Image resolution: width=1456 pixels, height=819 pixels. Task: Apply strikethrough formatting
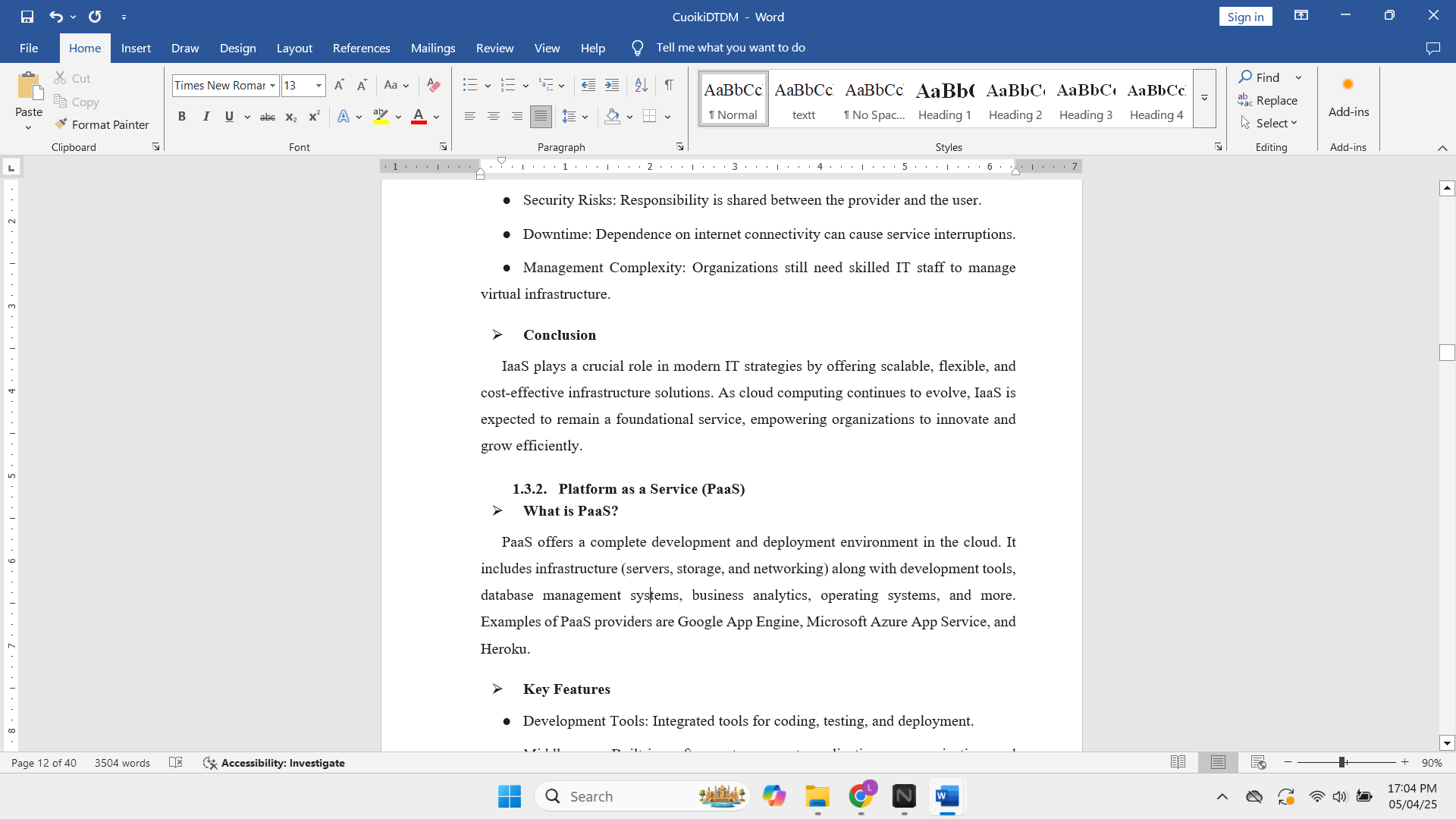coord(267,117)
